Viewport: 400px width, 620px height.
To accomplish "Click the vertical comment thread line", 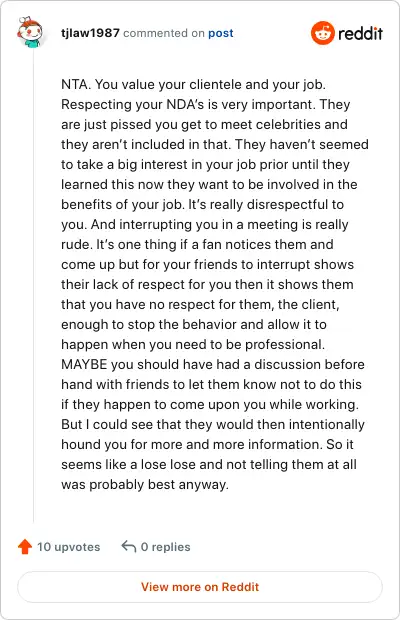I will pos(33,285).
